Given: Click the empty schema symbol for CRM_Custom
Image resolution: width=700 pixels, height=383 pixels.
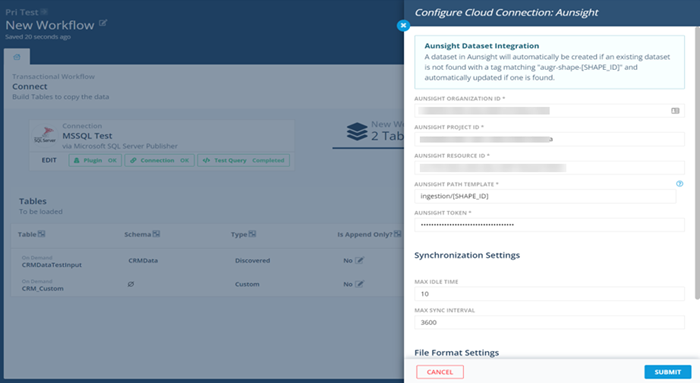Looking at the screenshot, I should (131, 284).
